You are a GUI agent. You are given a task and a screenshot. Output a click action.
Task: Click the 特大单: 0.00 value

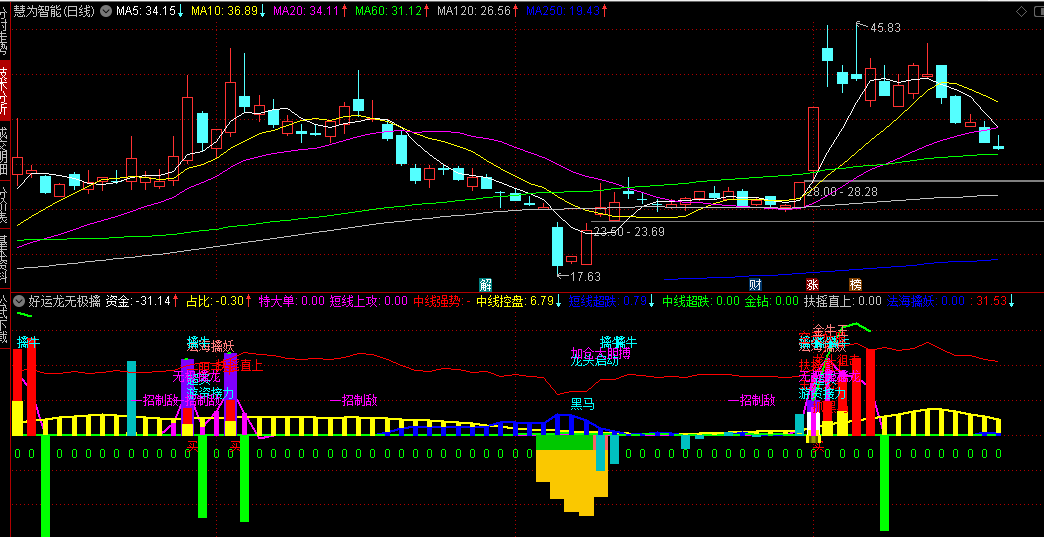tap(291, 301)
